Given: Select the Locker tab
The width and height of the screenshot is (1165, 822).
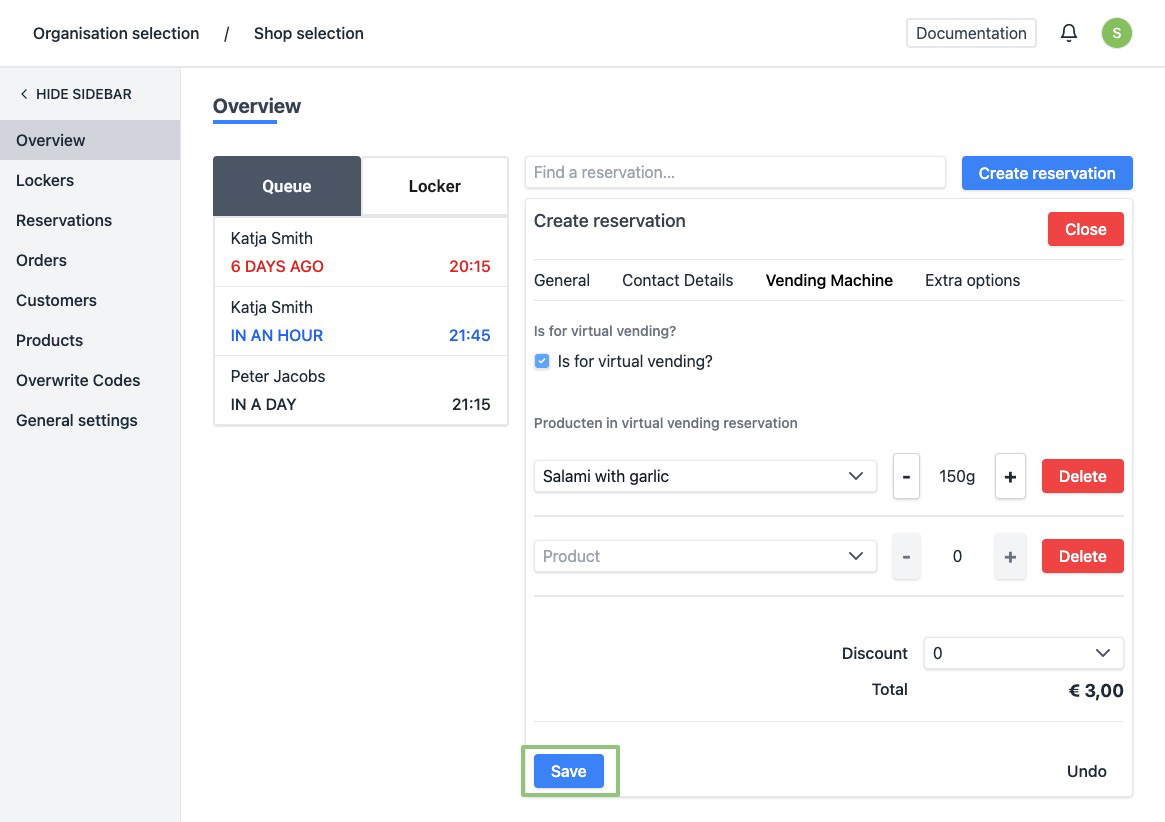Looking at the screenshot, I should (x=434, y=186).
